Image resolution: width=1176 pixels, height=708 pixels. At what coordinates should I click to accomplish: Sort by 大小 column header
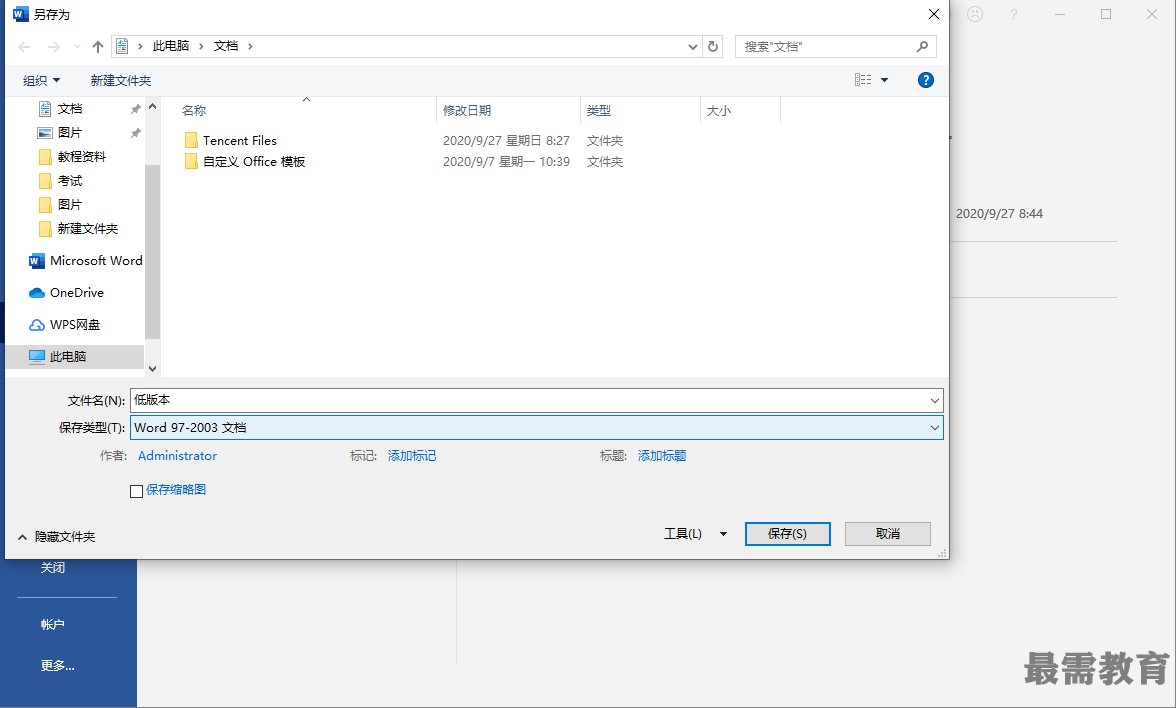[x=718, y=111]
